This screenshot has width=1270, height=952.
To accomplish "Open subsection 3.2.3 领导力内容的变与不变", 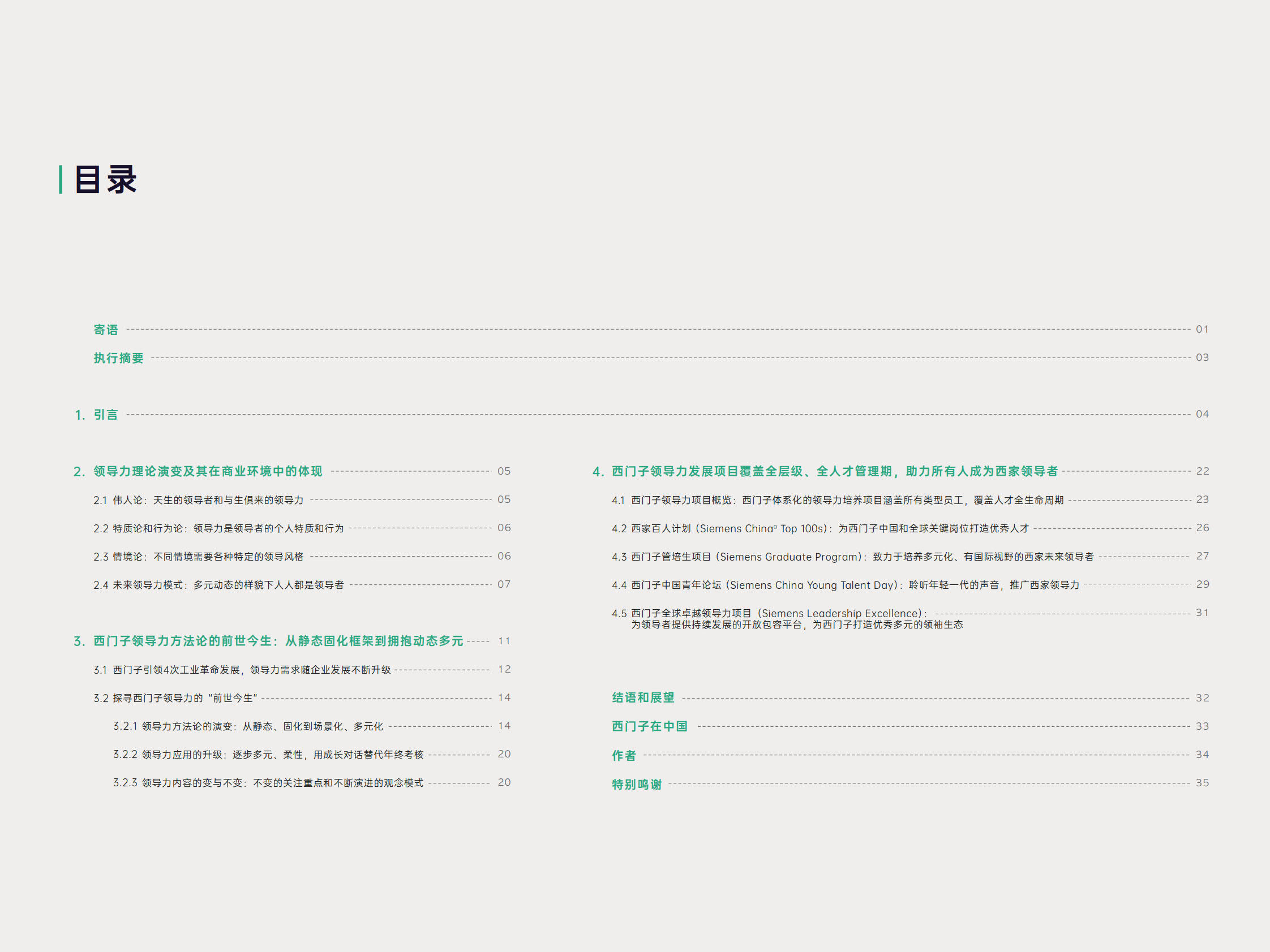I will [x=268, y=783].
